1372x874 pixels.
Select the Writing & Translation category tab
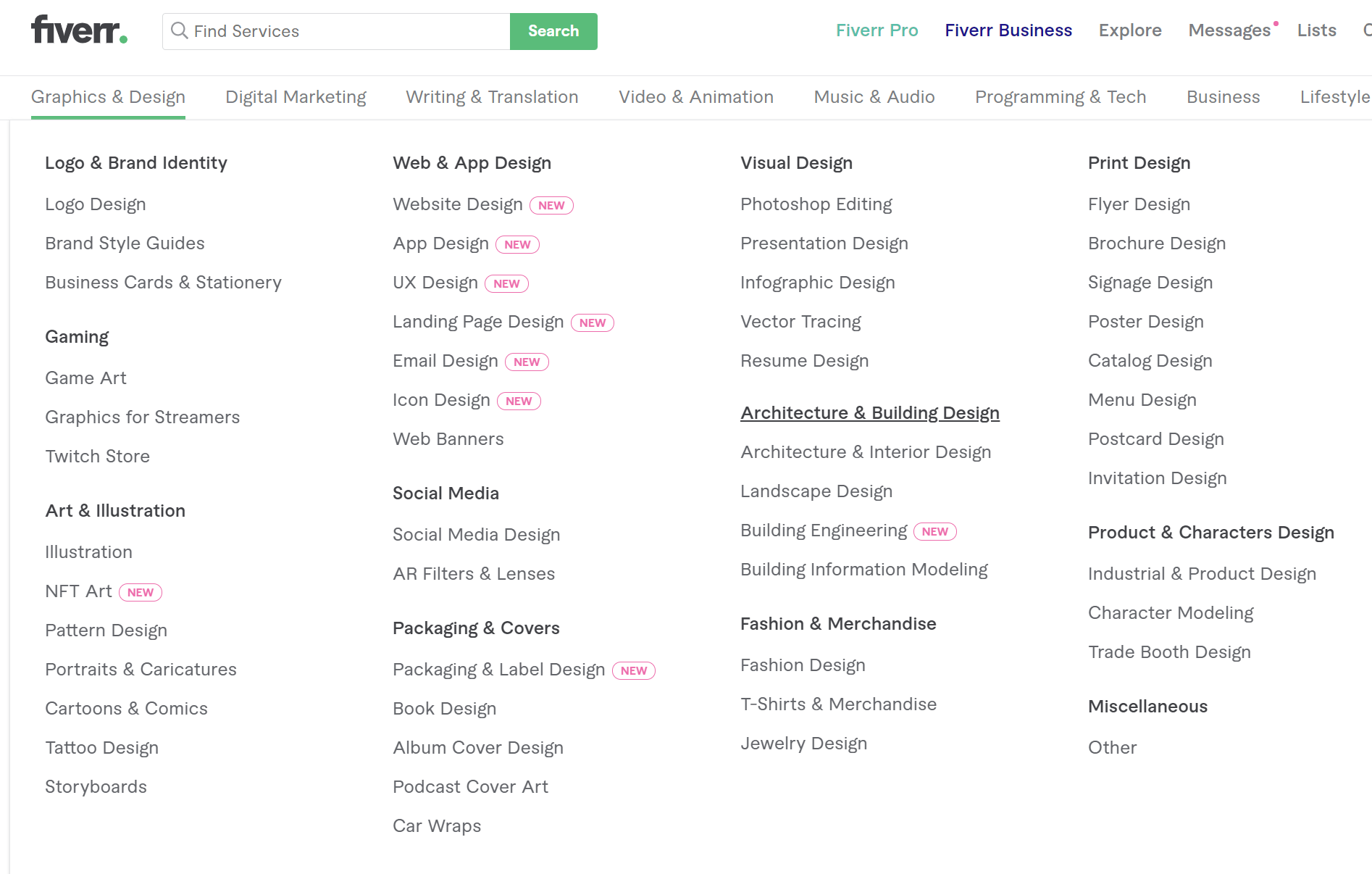tap(492, 97)
